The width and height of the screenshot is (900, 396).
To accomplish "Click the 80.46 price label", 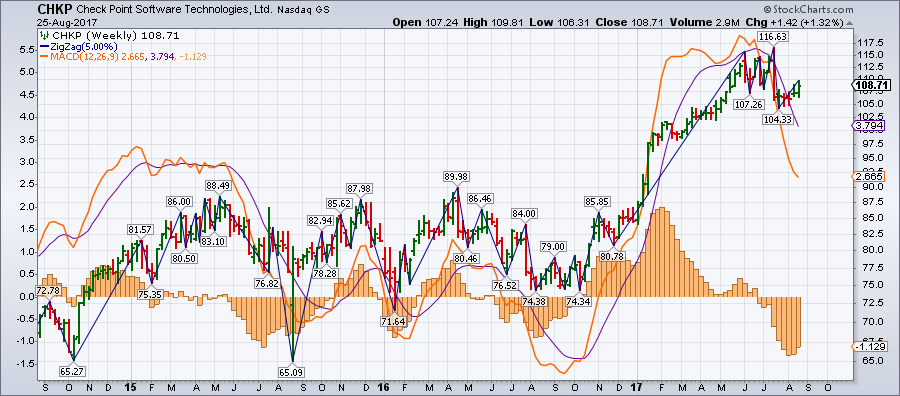I will click(x=465, y=258).
